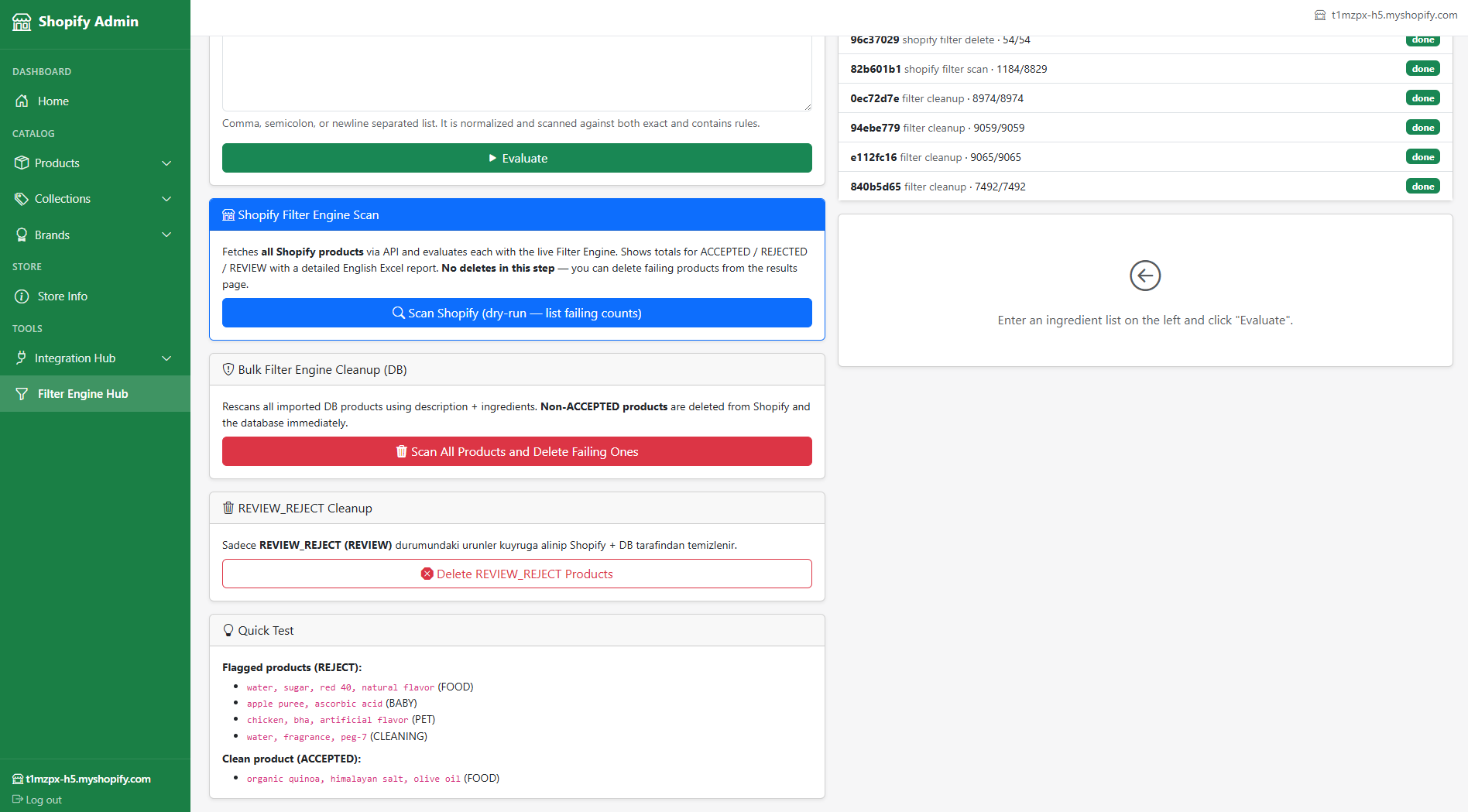
Task: Click the Brands award icon
Action: pos(22,235)
